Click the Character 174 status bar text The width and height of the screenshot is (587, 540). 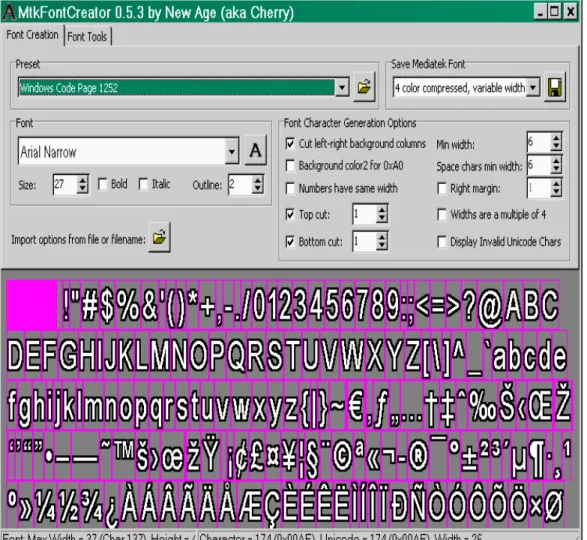(x=341, y=536)
